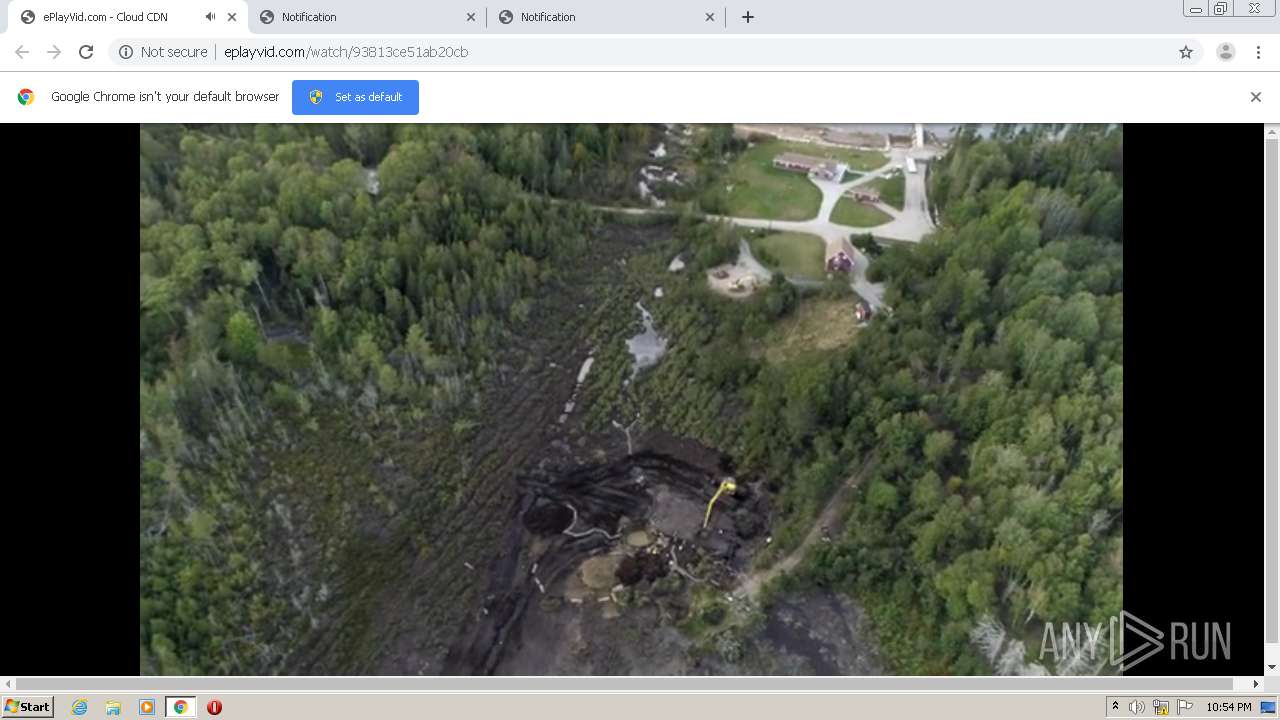Close the first Notification tab
1280x720 pixels.
(x=472, y=17)
